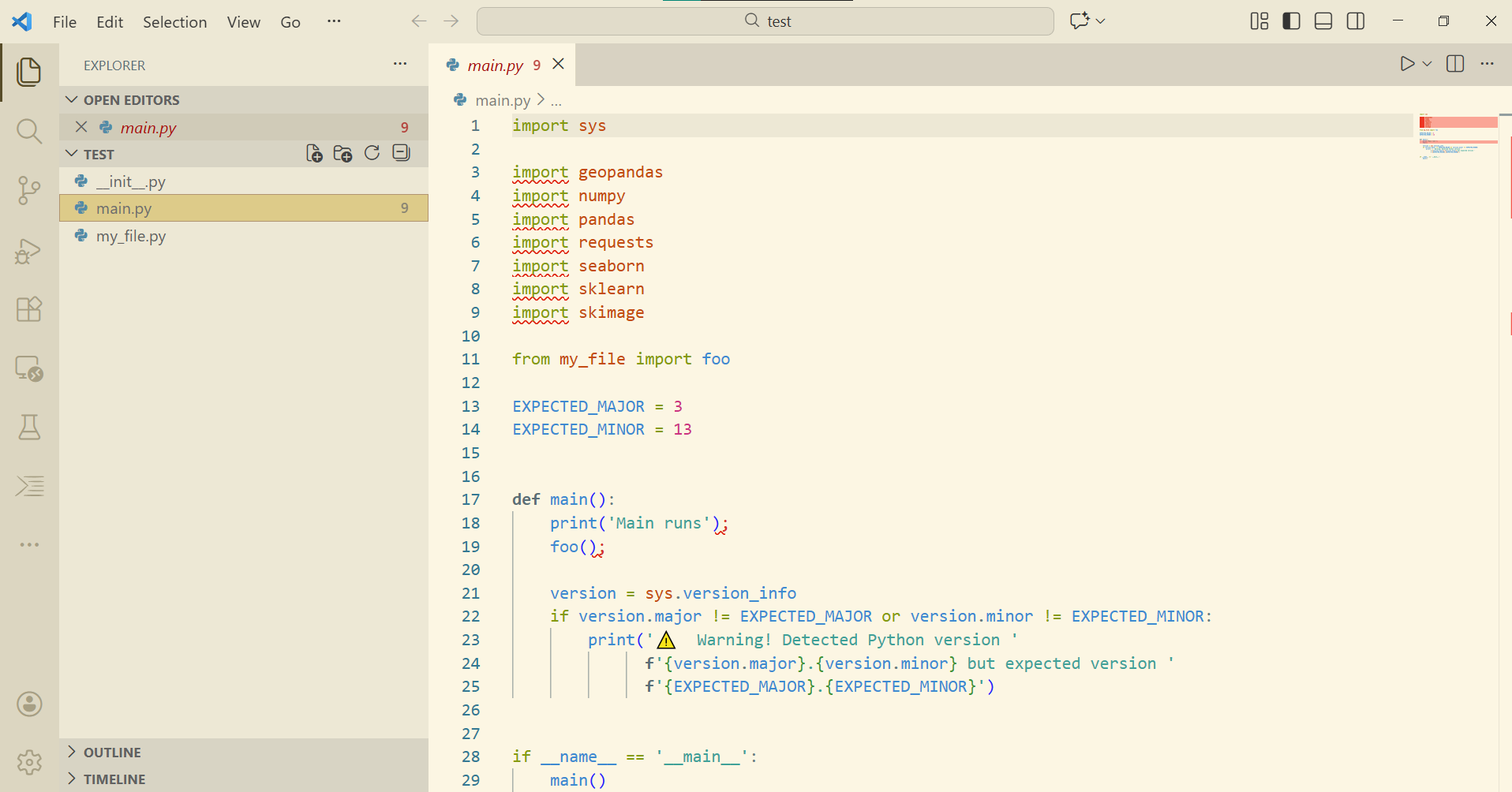
Task: Open the Manage settings gear
Action: pyautogui.click(x=28, y=762)
